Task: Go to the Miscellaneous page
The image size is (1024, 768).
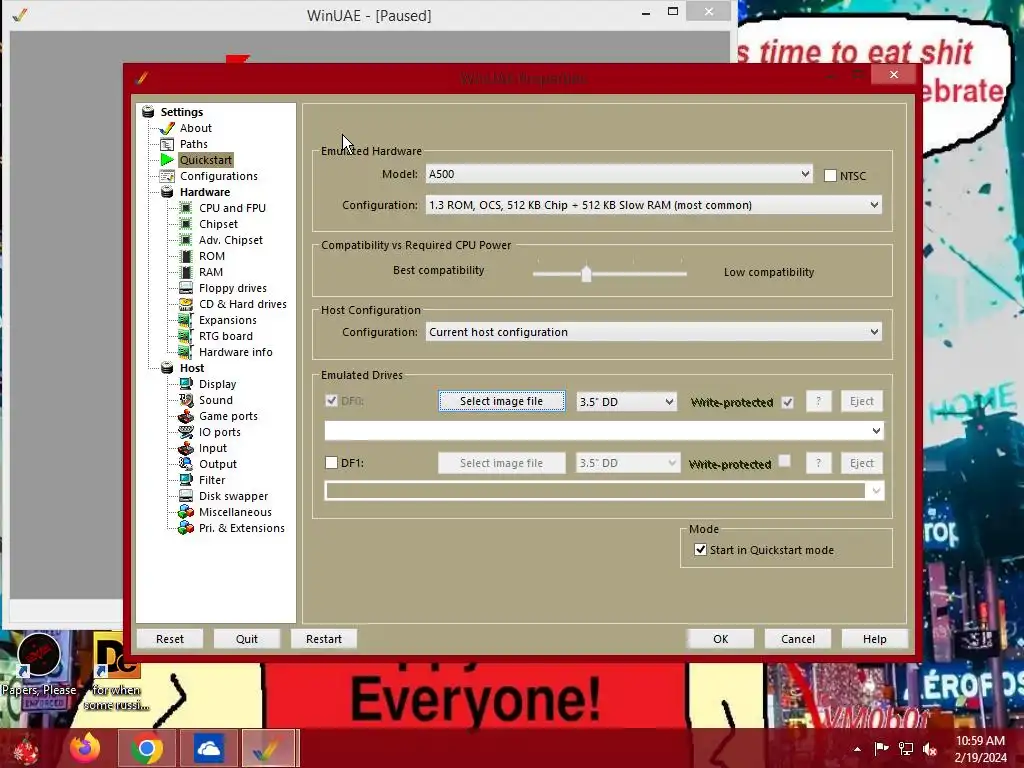Action: tap(235, 512)
